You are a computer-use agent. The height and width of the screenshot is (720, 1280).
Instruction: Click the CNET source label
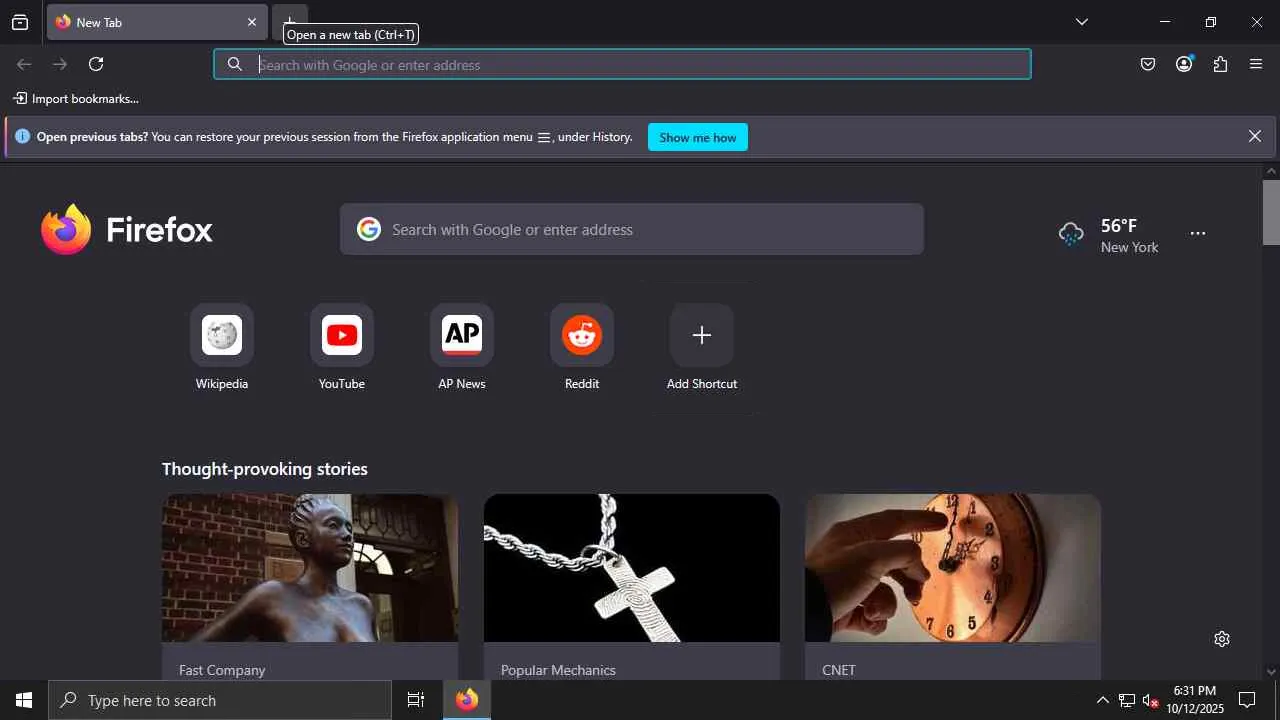tap(839, 670)
